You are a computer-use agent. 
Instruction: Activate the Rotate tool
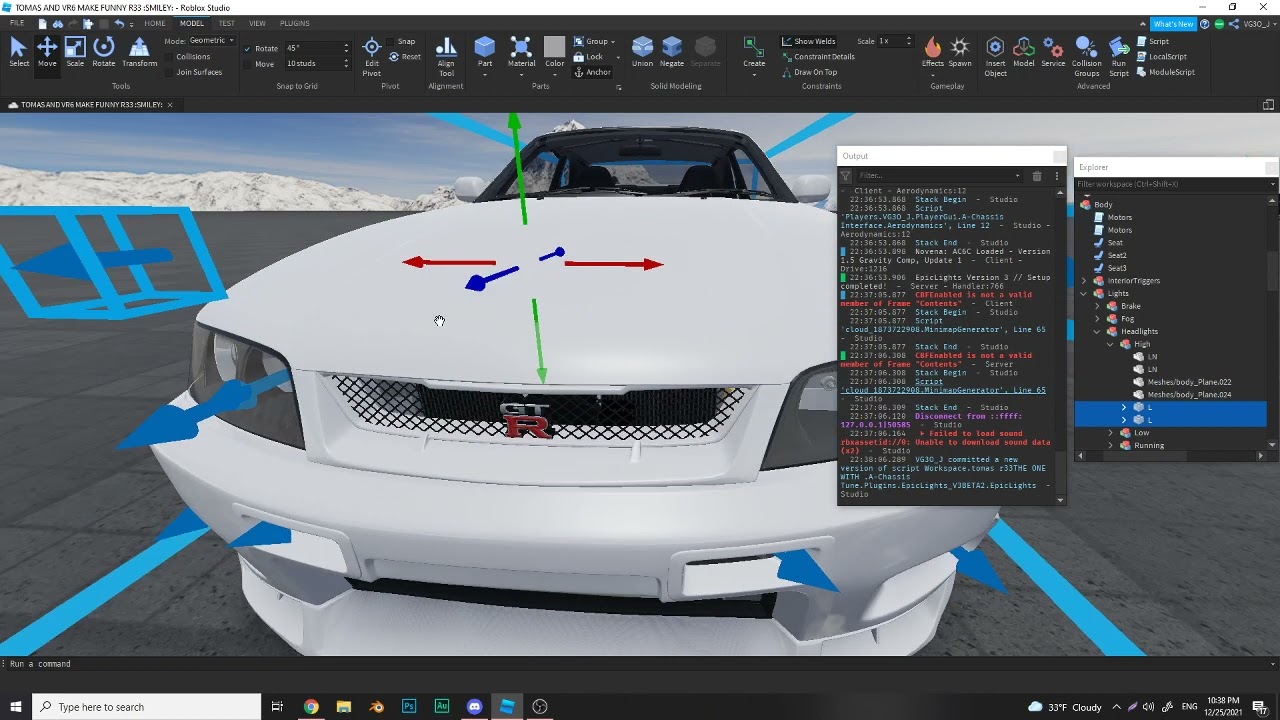coord(104,52)
